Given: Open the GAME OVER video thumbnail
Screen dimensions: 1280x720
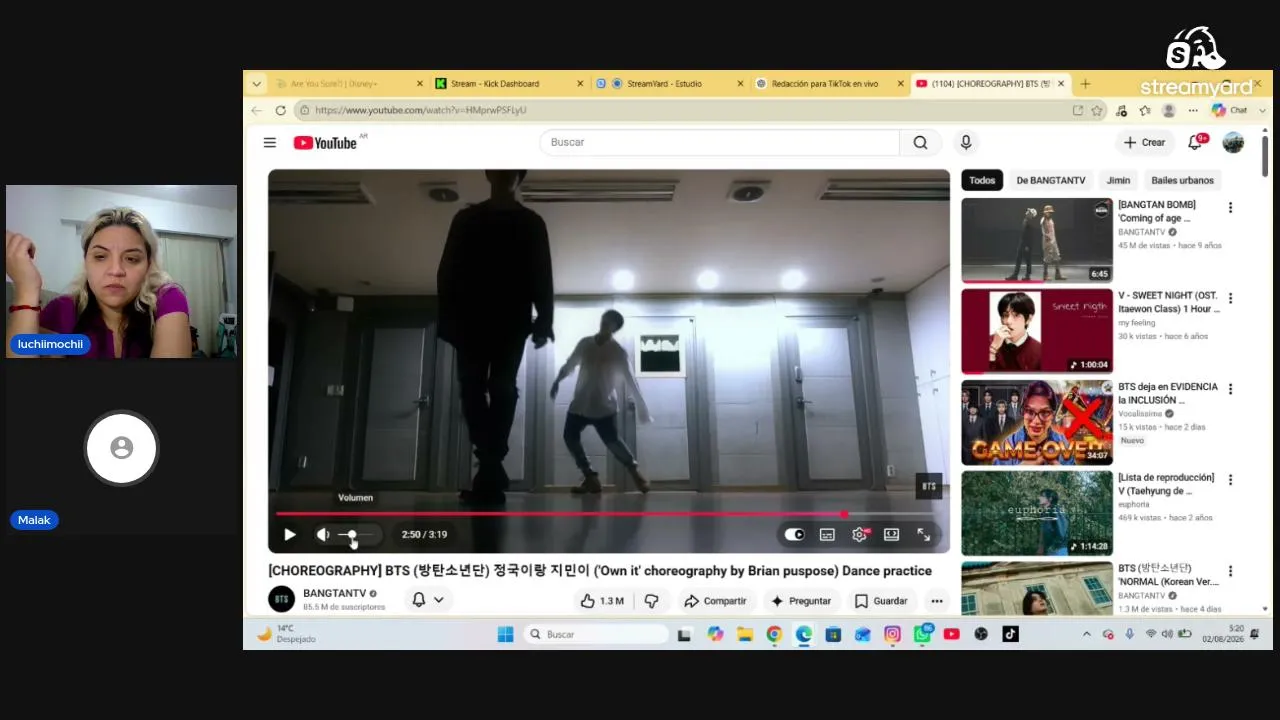Looking at the screenshot, I should click(x=1037, y=422).
